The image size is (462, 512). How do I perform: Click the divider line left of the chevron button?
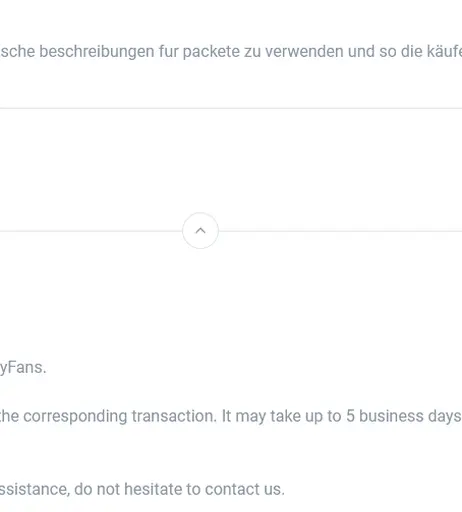[x=91, y=231]
